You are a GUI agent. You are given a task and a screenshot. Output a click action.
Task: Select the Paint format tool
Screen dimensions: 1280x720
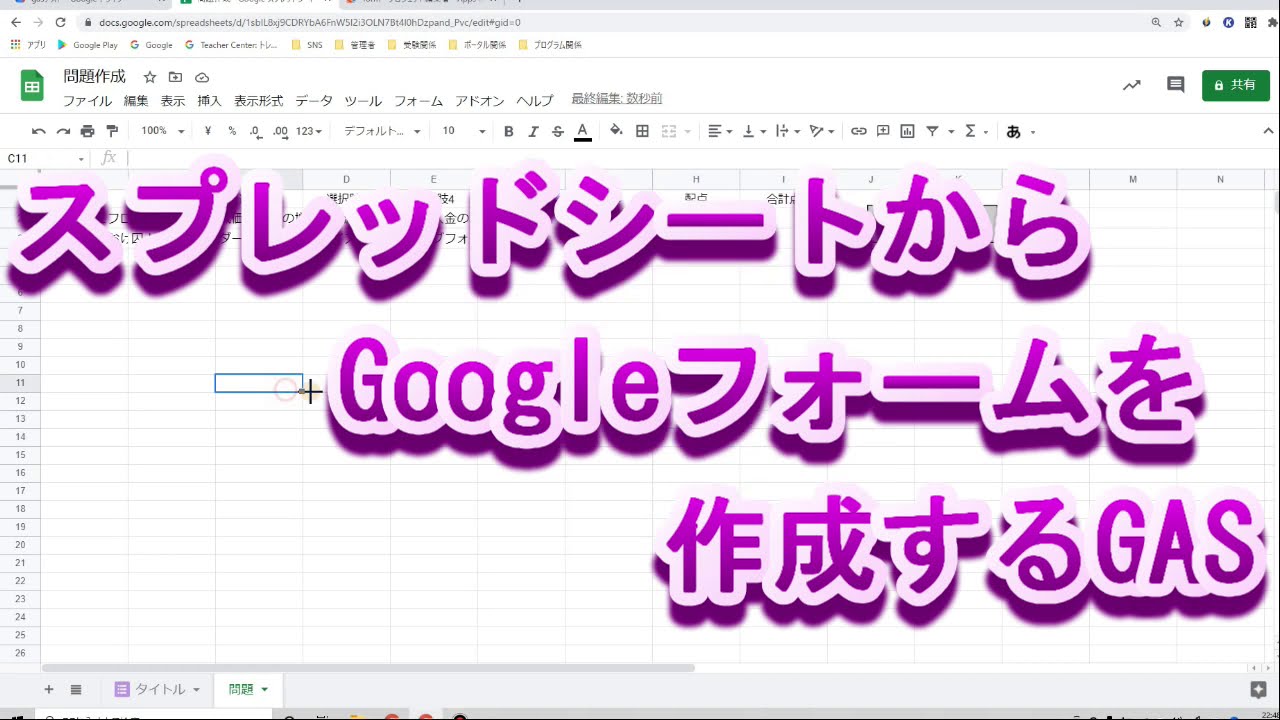[112, 131]
